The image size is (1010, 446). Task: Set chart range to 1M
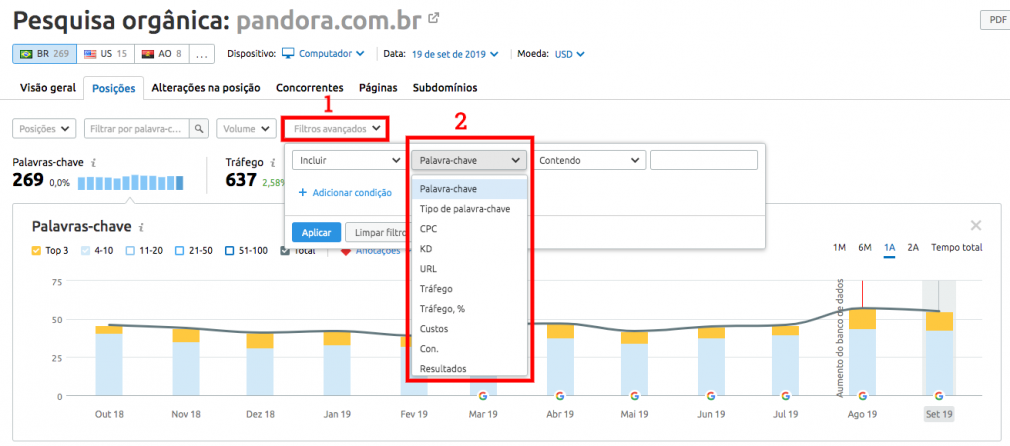(839, 247)
